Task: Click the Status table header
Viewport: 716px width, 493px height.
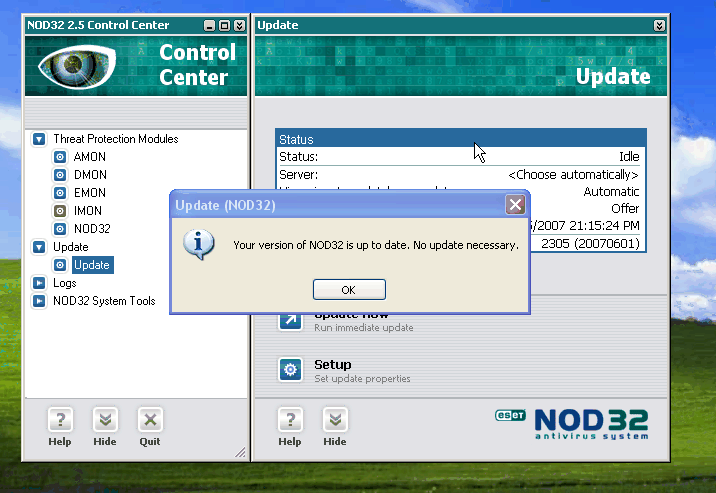Action: (461, 139)
